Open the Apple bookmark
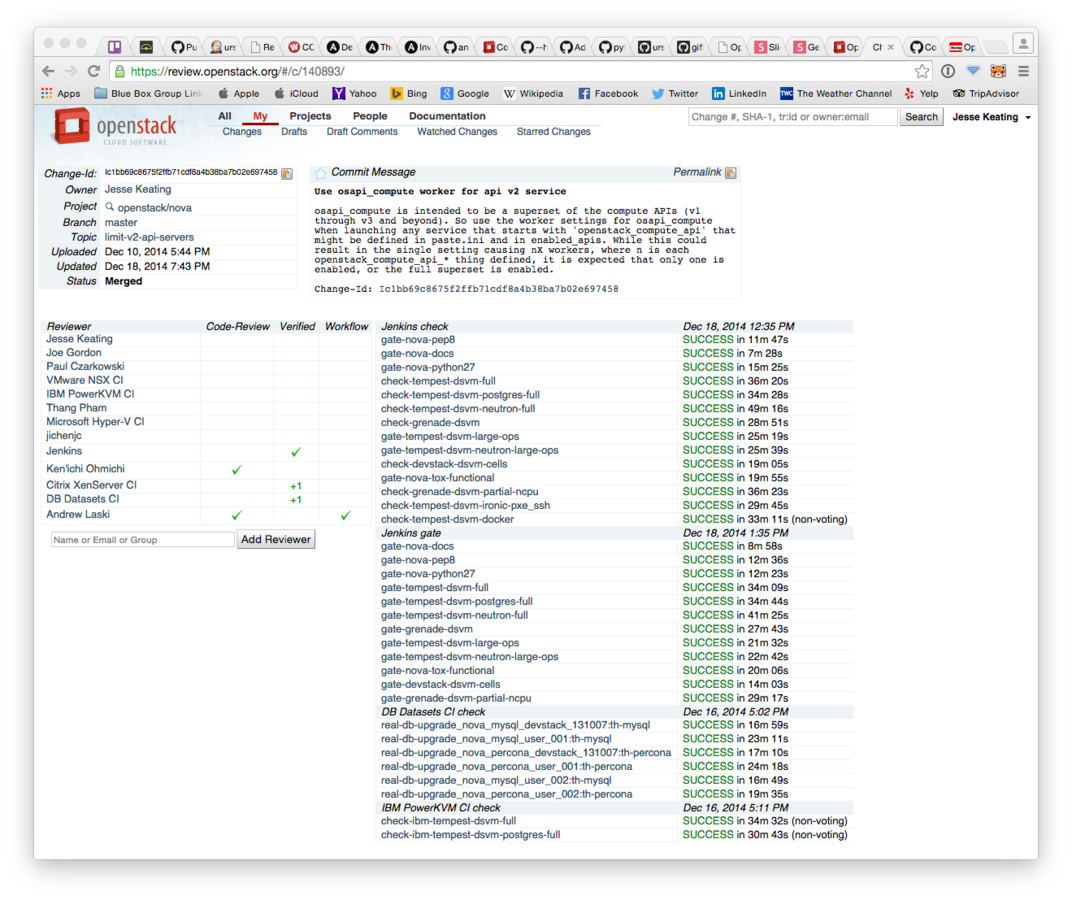This screenshot has height=900, width=1072. [239, 94]
